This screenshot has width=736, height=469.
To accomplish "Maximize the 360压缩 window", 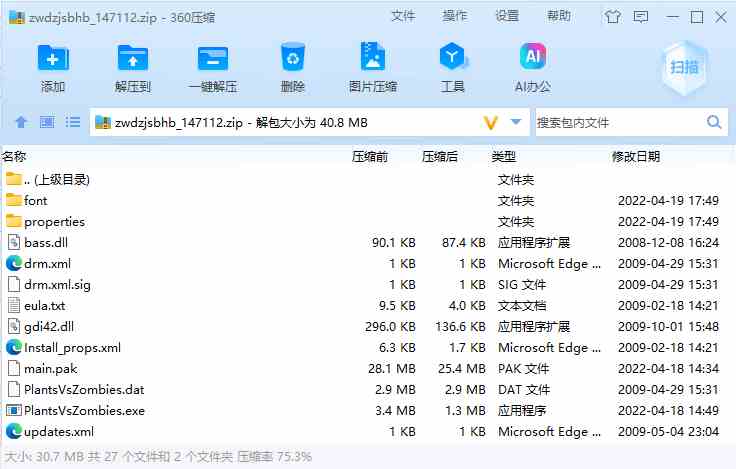I will point(697,17).
